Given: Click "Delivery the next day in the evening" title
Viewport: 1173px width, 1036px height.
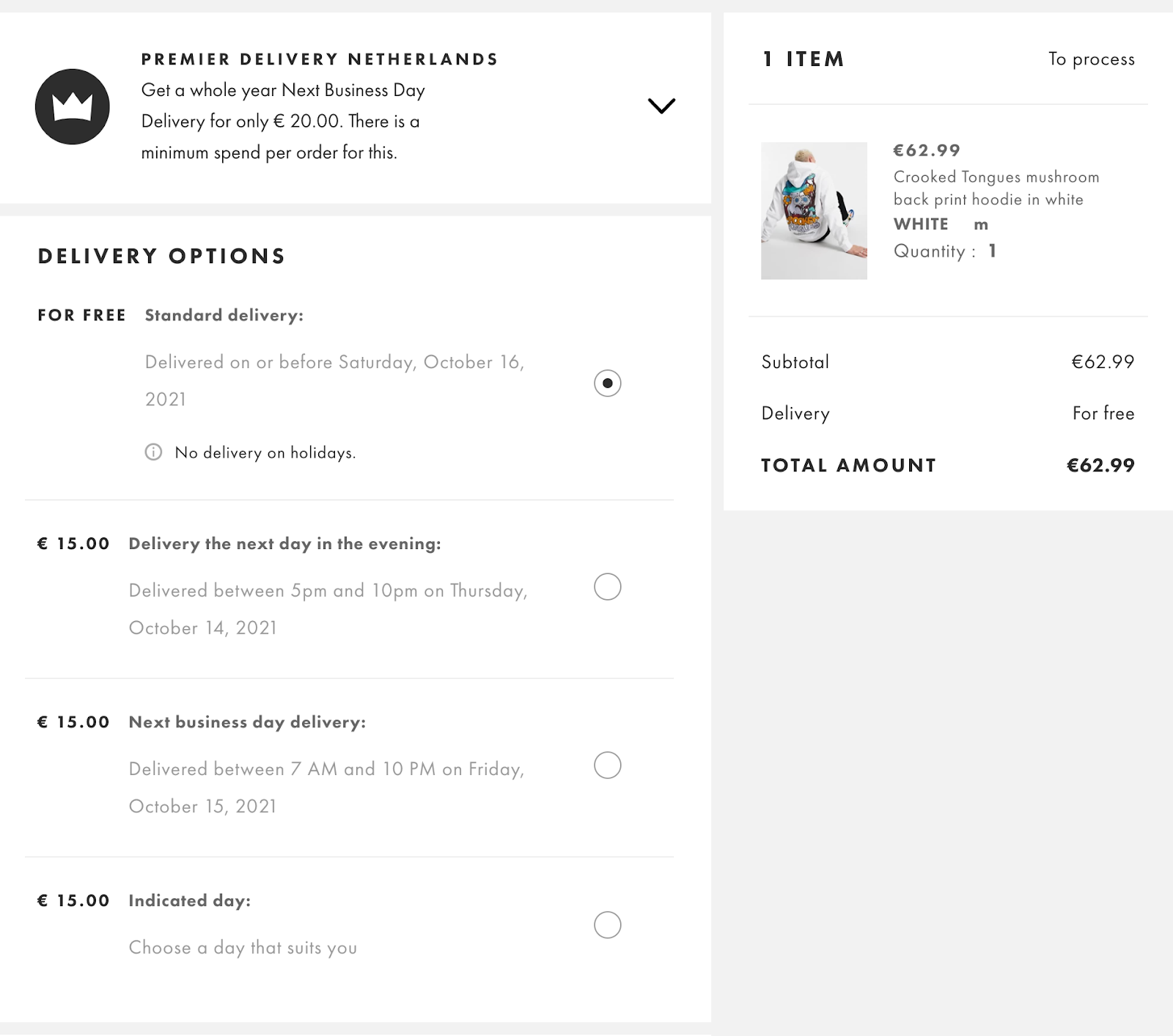Looking at the screenshot, I should (x=284, y=544).
